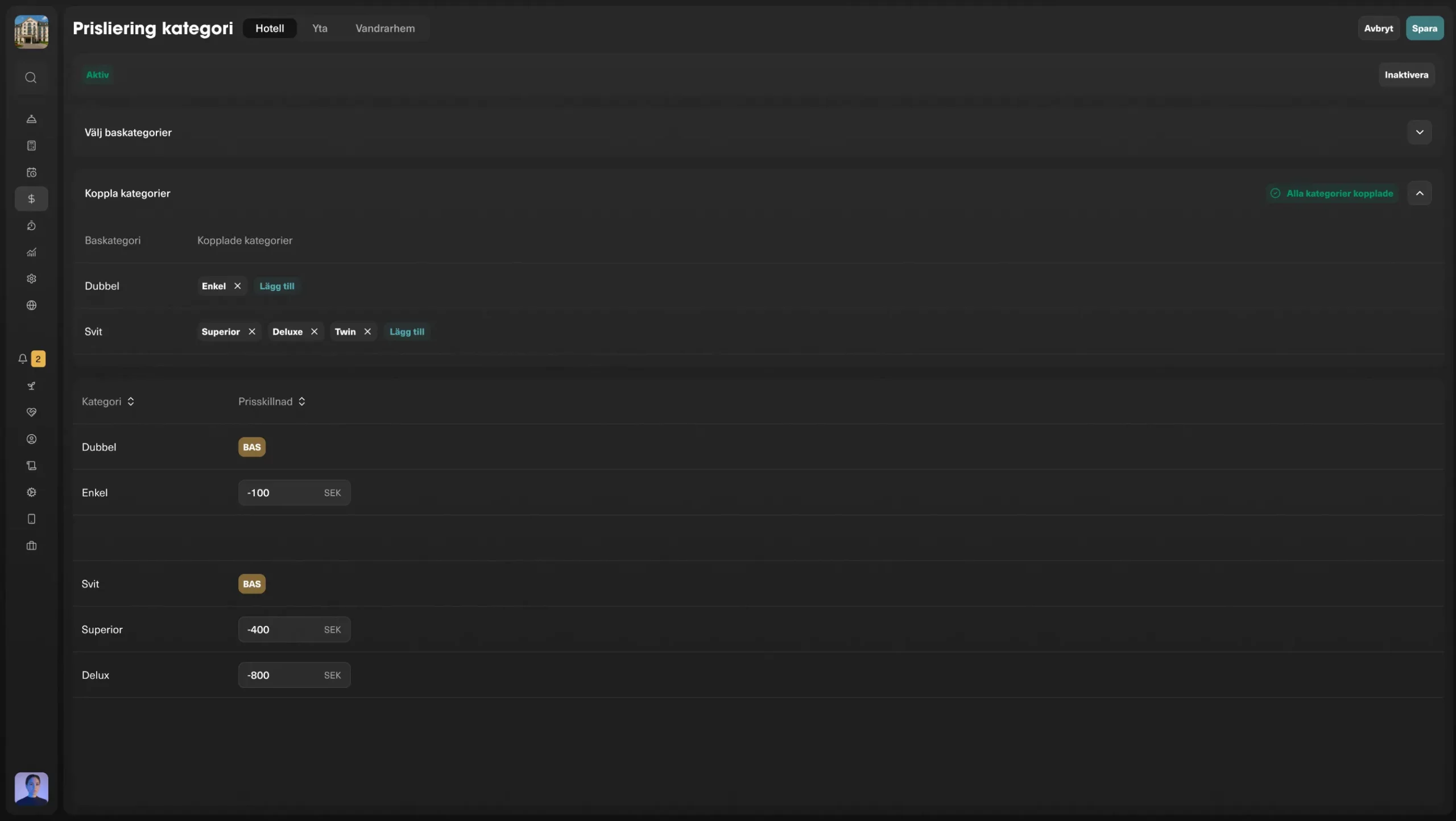Remove the Deluxe tag from Svit

click(314, 331)
